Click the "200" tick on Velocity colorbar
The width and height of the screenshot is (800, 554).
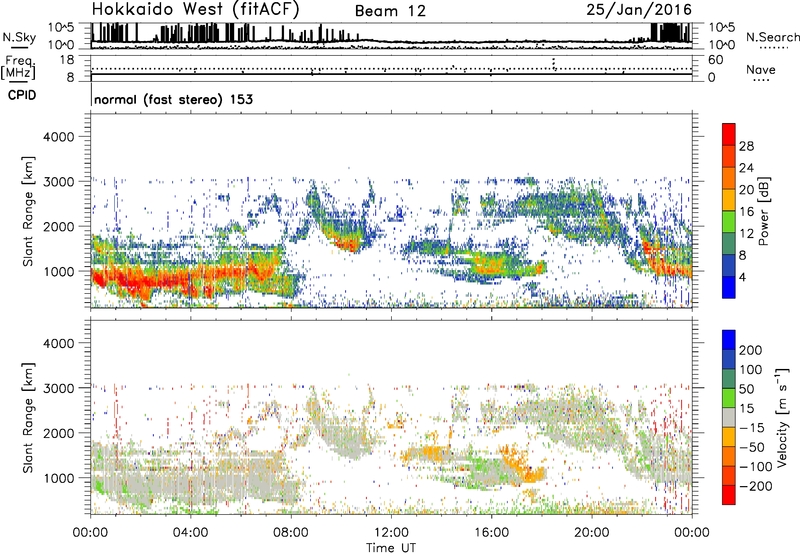click(751, 350)
